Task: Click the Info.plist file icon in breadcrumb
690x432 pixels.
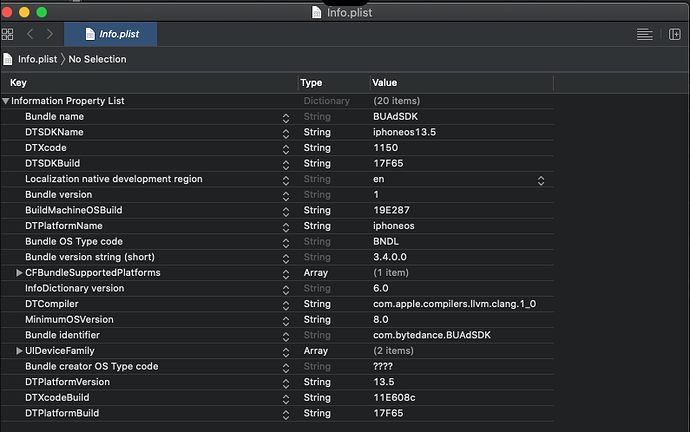Action: click(9, 59)
